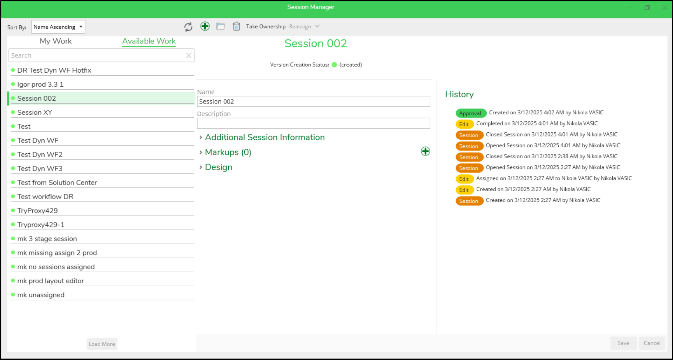673x360 pixels.
Task: Select Tryproxy429-1 session
Action: (x=102, y=225)
